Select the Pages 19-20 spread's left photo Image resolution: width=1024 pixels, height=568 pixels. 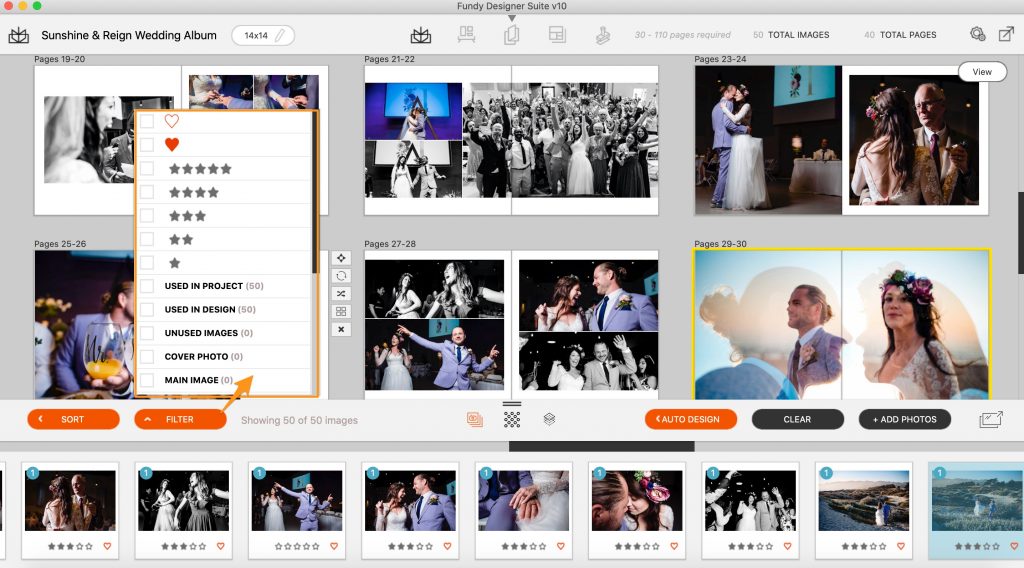[x=88, y=140]
